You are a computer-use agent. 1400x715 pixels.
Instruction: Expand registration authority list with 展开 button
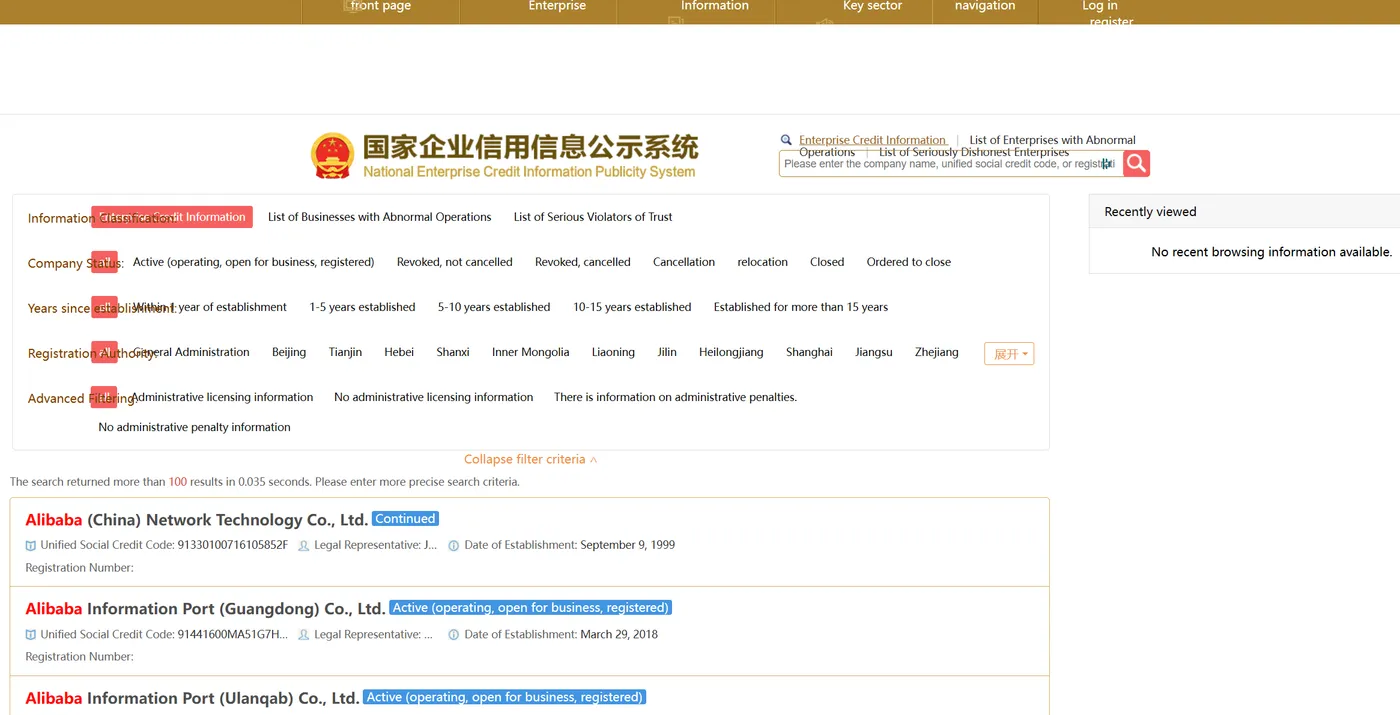1009,354
